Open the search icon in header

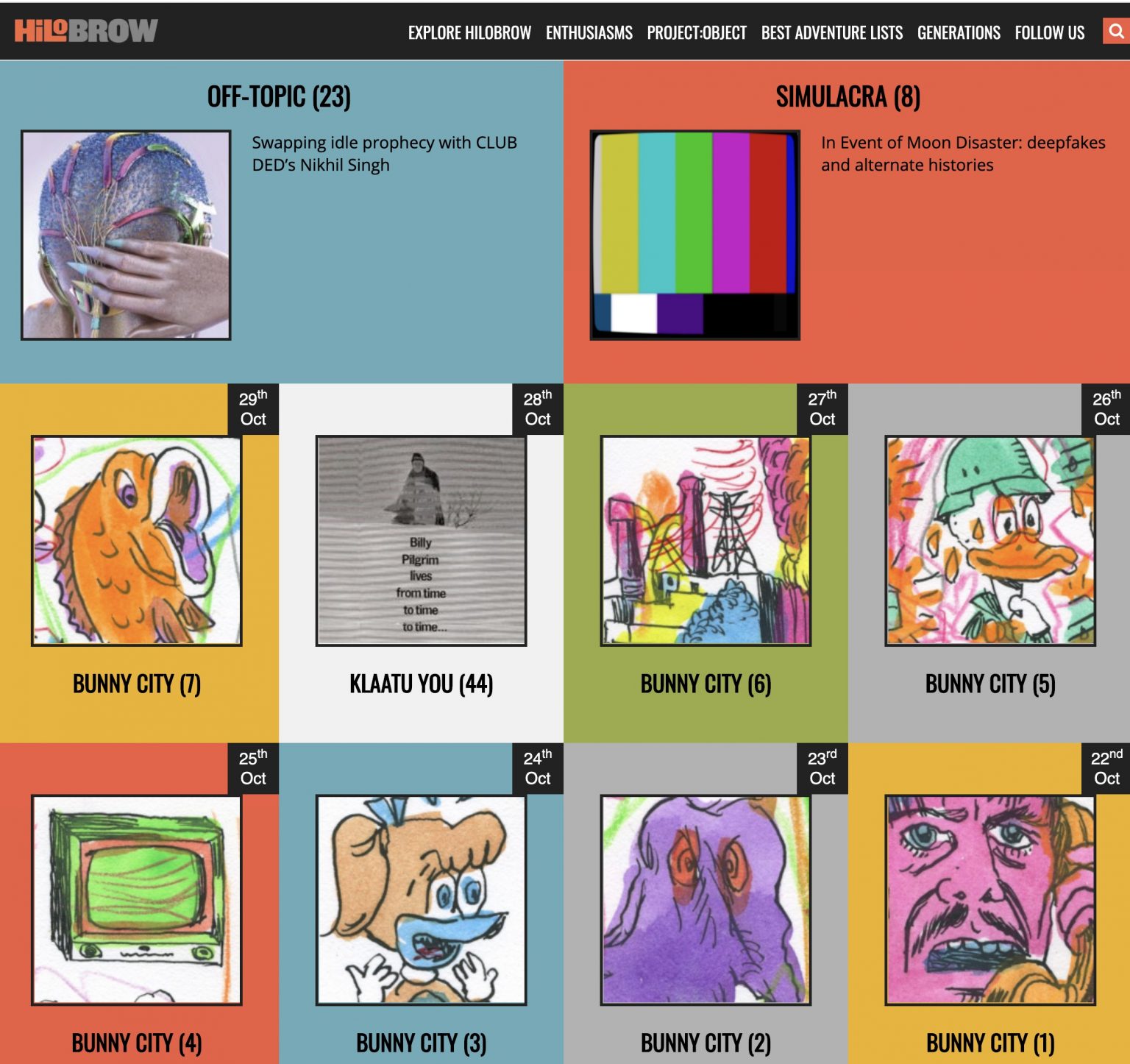1116,32
